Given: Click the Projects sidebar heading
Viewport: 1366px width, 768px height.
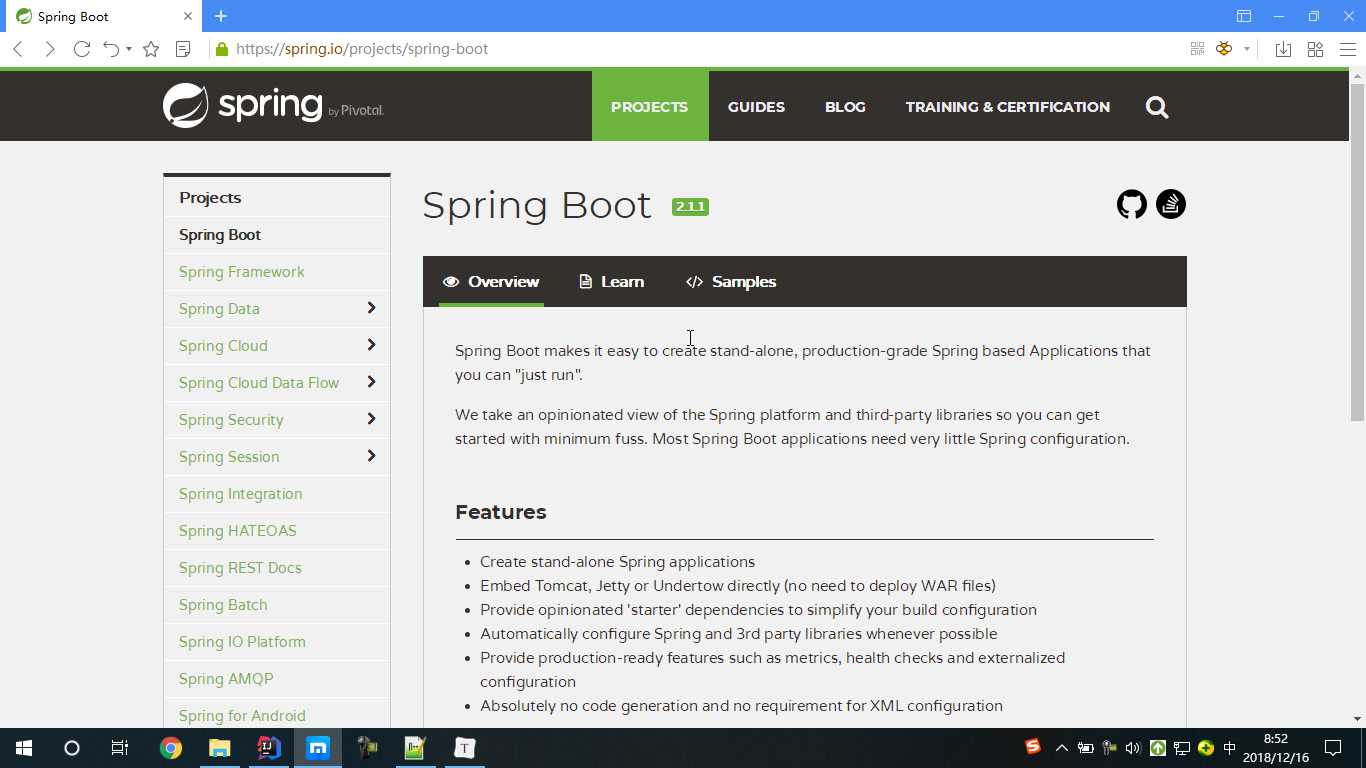Looking at the screenshot, I should point(210,198).
